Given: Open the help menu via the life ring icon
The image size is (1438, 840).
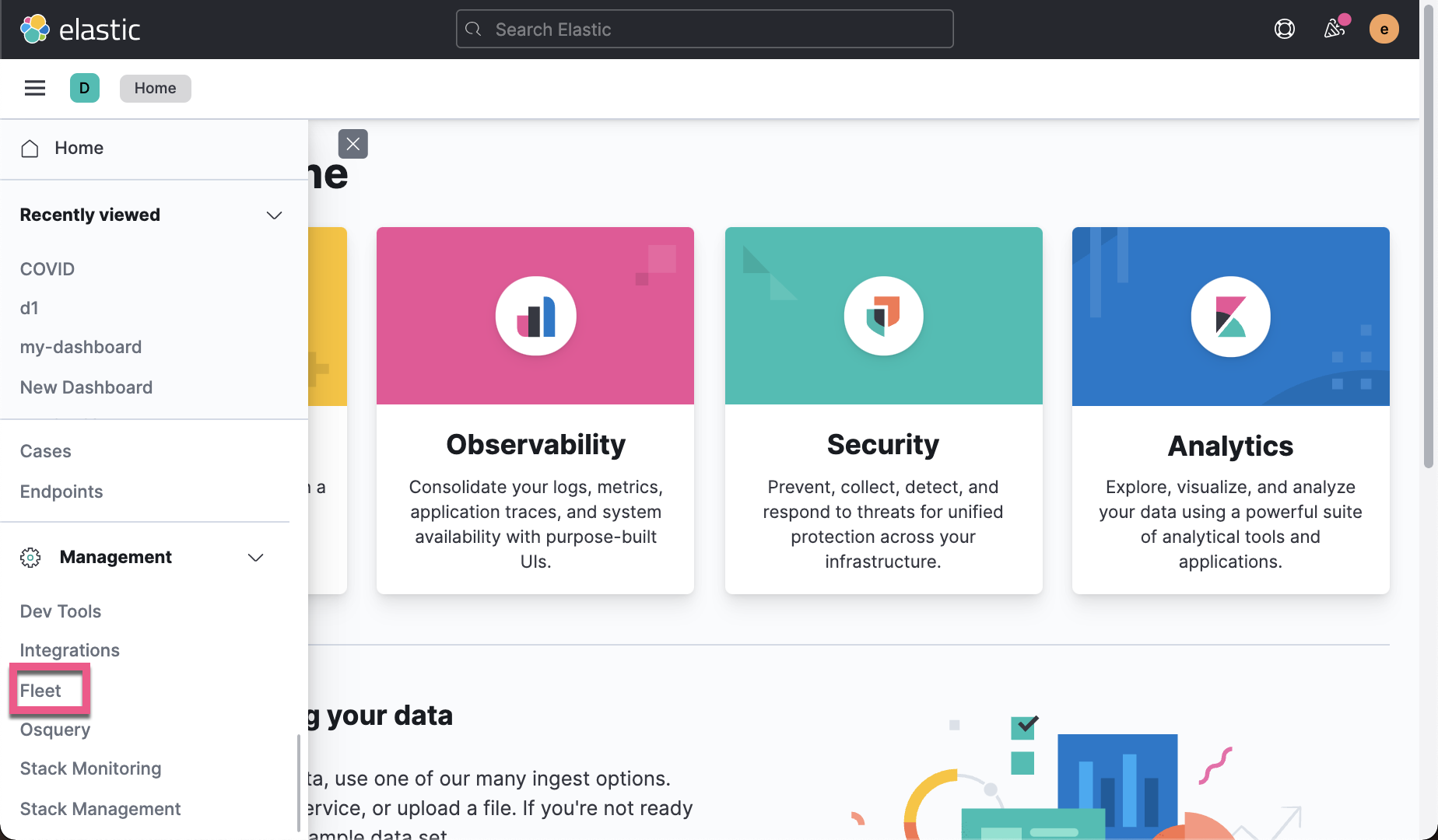Looking at the screenshot, I should [x=1283, y=29].
